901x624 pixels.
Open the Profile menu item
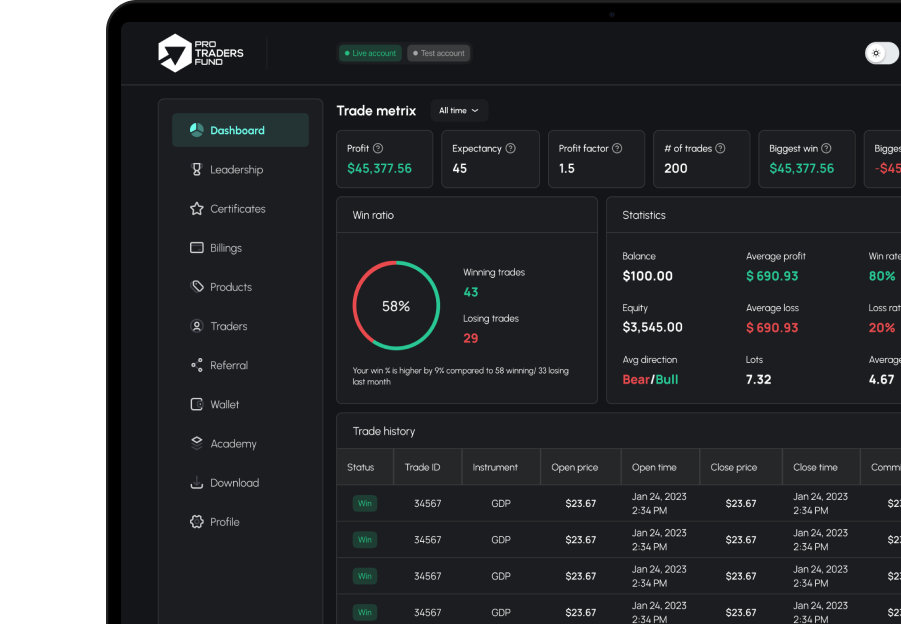[196, 521]
